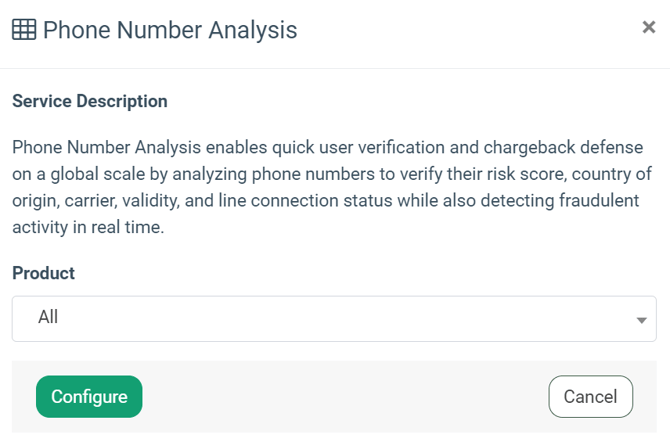The width and height of the screenshot is (670, 442).
Task: Click the phrase 'activity in real time'
Action: [87, 227]
